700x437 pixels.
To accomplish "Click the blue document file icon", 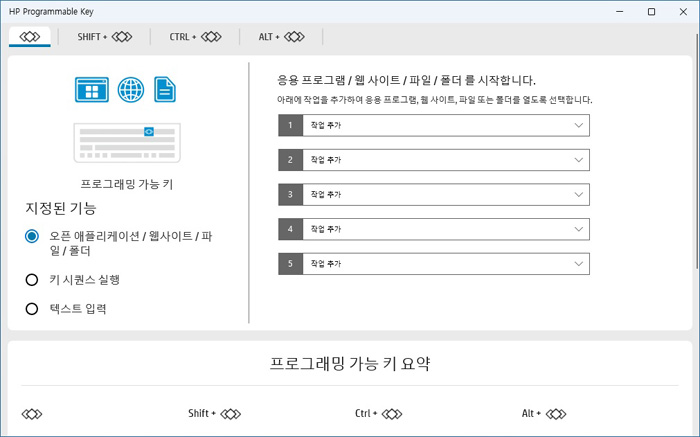I will [165, 89].
